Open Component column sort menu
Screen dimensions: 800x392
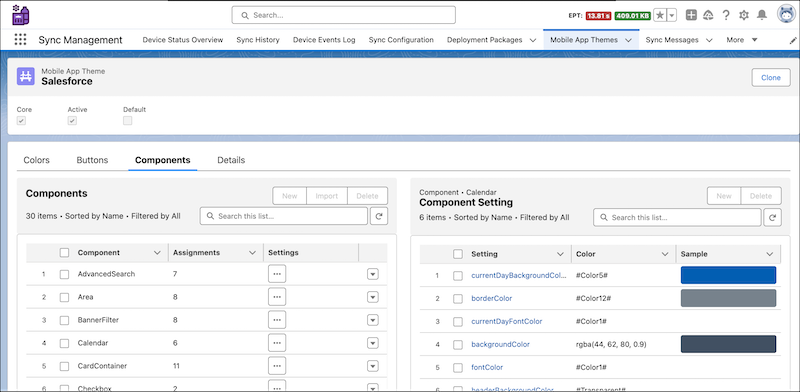coord(157,253)
